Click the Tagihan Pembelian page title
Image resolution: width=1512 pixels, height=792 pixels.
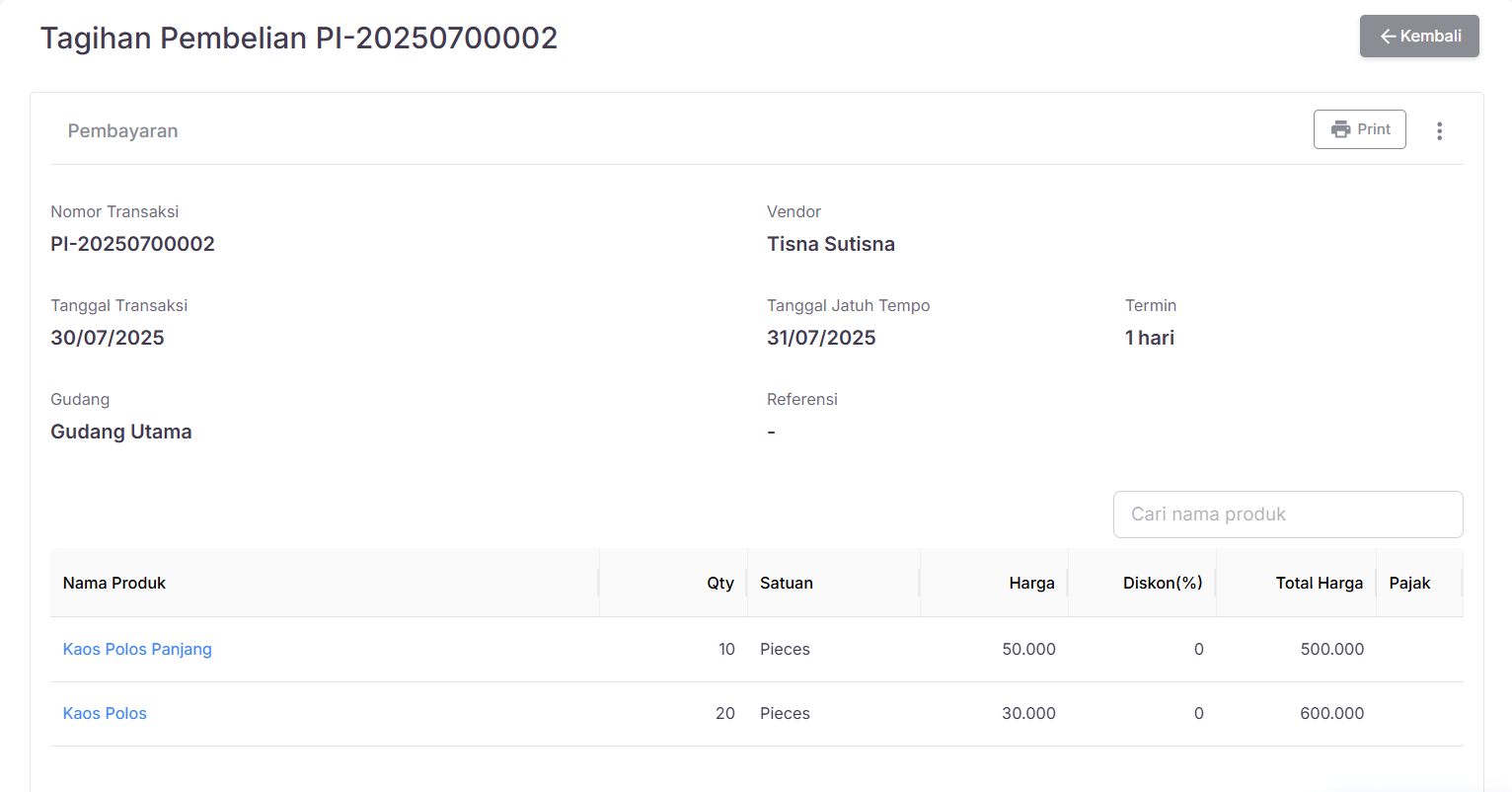[x=299, y=38]
